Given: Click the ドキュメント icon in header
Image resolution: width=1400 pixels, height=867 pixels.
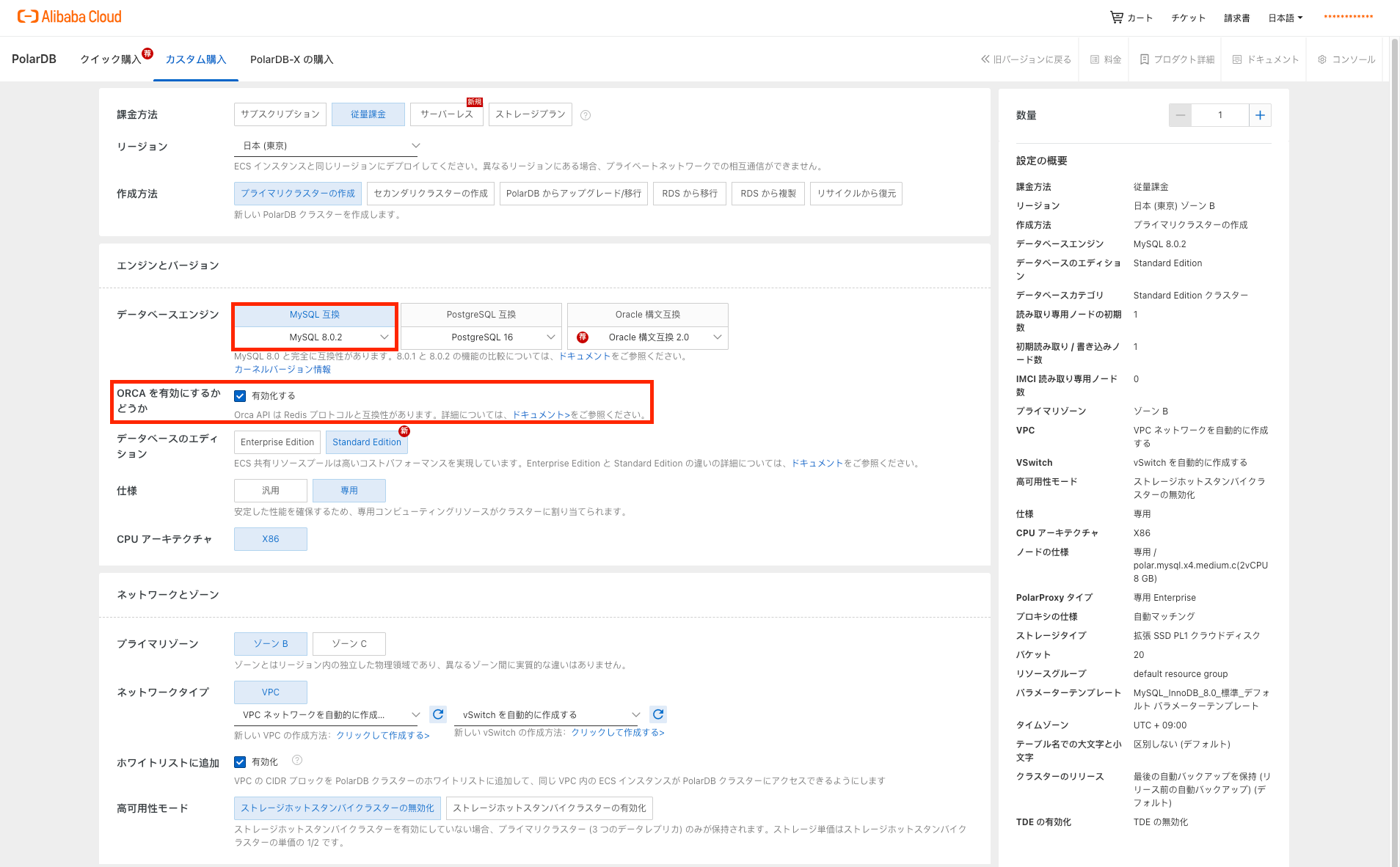Looking at the screenshot, I should click(x=1237, y=59).
